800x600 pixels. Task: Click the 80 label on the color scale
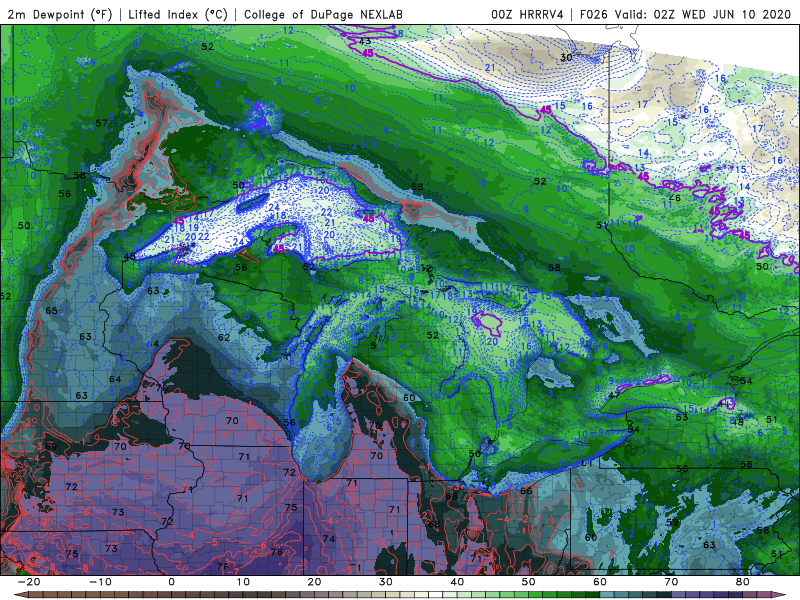(x=743, y=582)
